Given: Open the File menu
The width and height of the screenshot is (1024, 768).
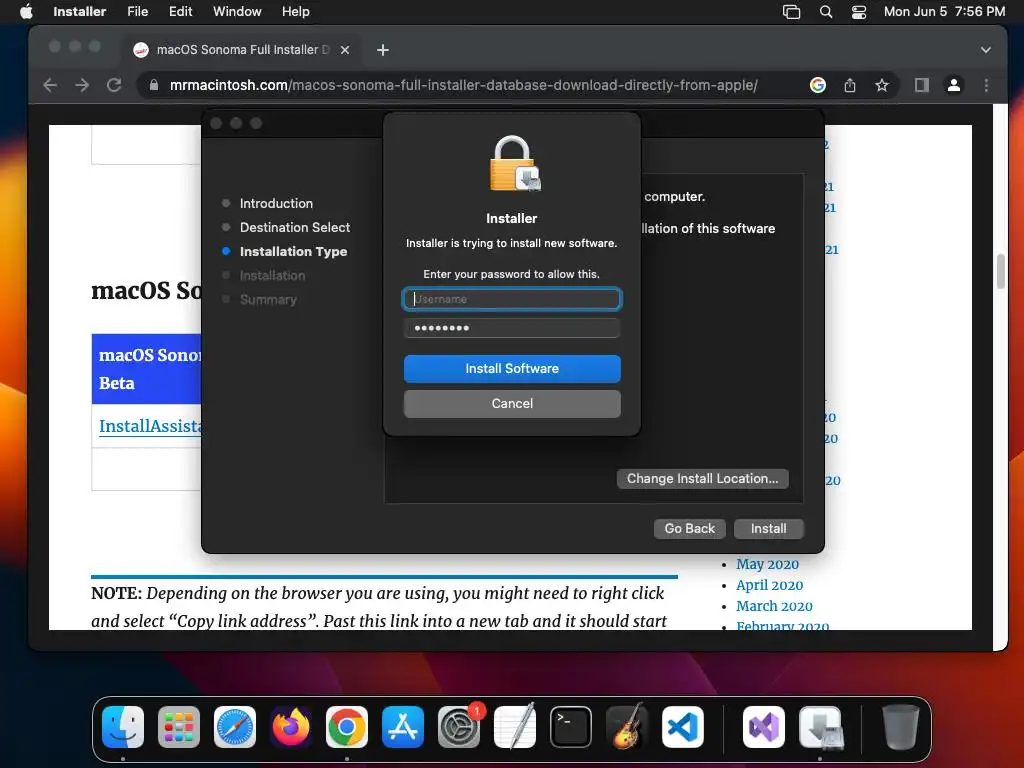Looking at the screenshot, I should [x=137, y=11].
